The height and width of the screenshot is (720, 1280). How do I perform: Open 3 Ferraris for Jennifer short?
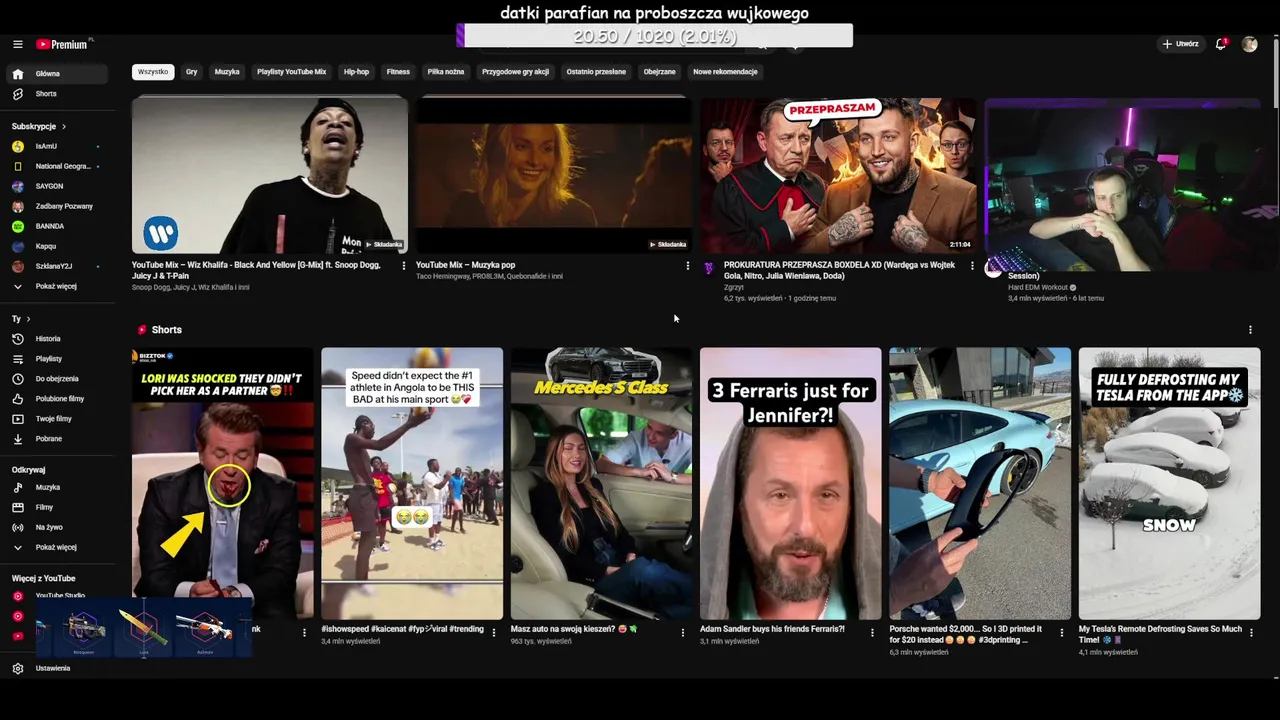coord(790,483)
